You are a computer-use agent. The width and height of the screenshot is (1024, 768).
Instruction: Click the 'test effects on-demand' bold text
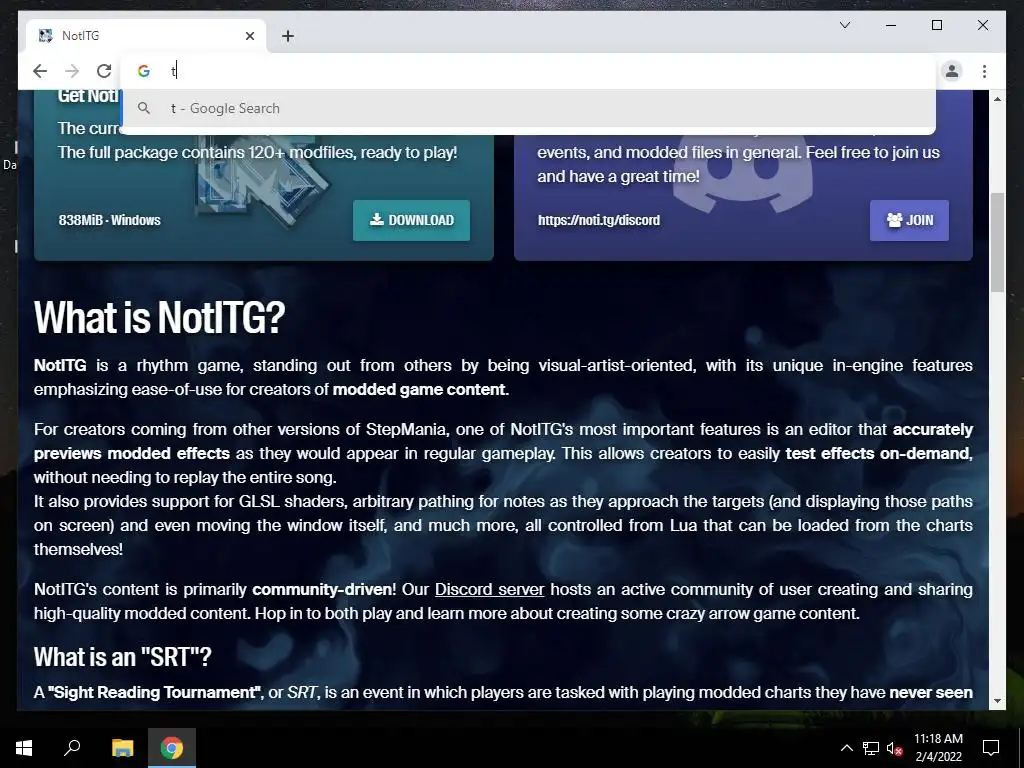pyautogui.click(x=878, y=453)
